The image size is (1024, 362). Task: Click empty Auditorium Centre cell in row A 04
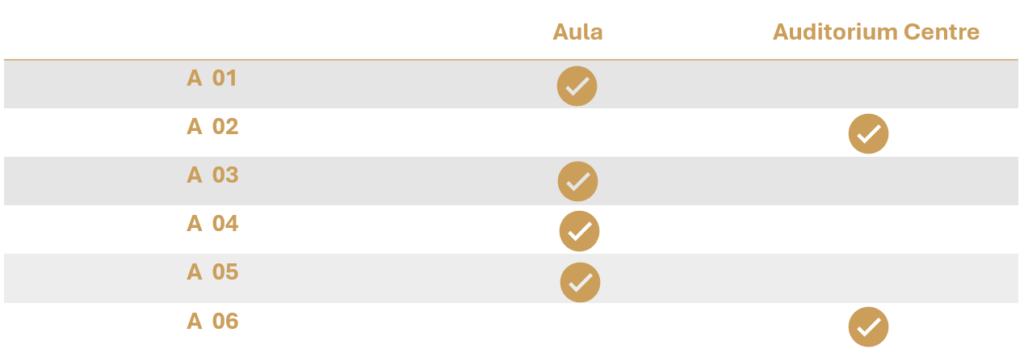coord(868,229)
